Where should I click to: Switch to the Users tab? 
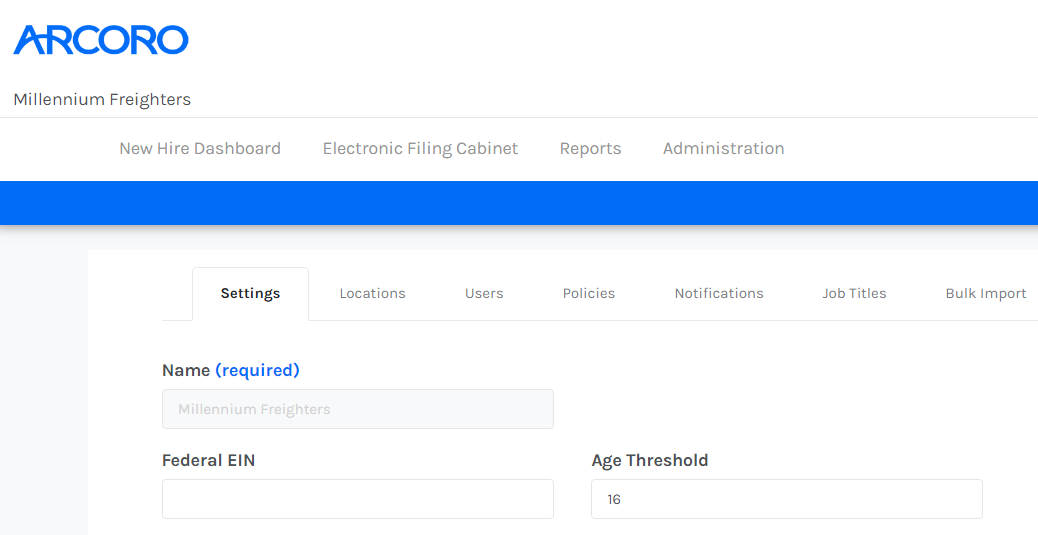(x=484, y=293)
